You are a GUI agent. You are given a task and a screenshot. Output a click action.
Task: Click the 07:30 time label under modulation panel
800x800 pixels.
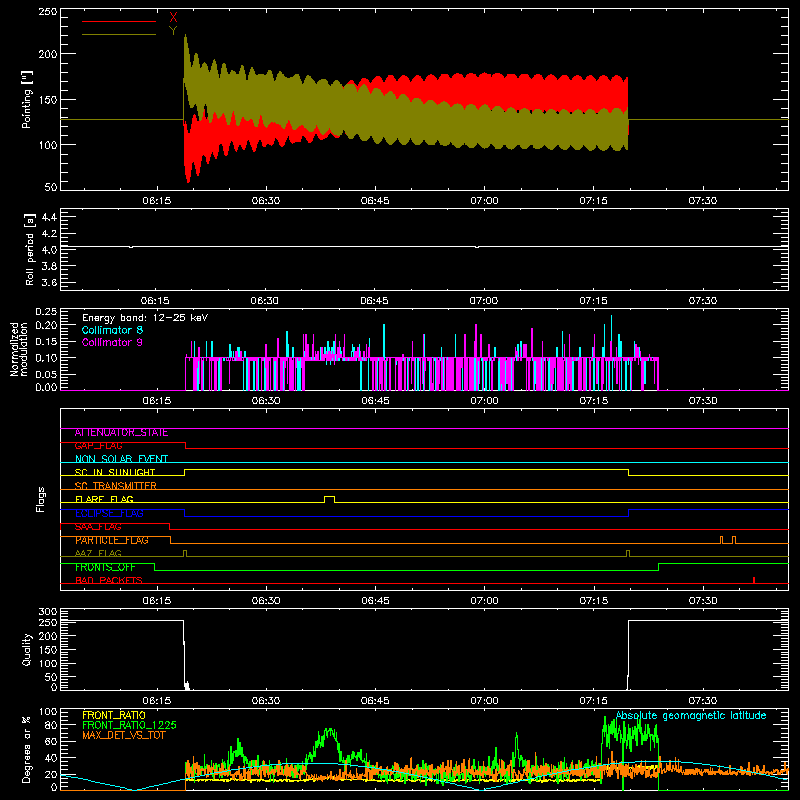[703, 401]
